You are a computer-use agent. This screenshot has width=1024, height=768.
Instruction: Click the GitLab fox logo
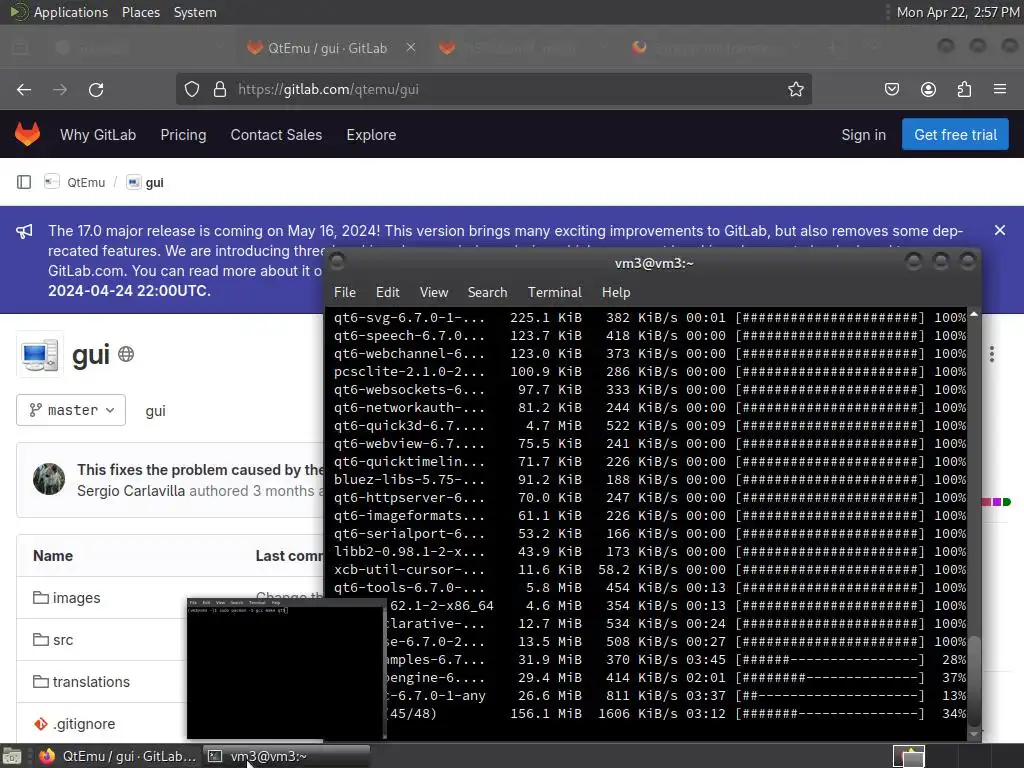tap(27, 134)
